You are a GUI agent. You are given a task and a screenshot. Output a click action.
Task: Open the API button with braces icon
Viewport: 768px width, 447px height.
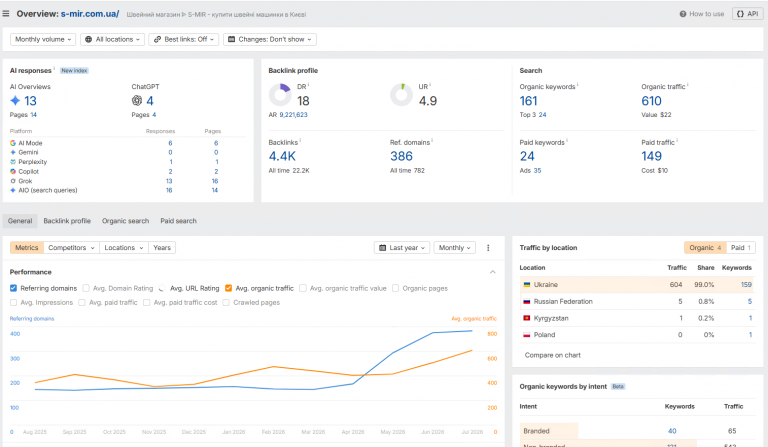747,14
